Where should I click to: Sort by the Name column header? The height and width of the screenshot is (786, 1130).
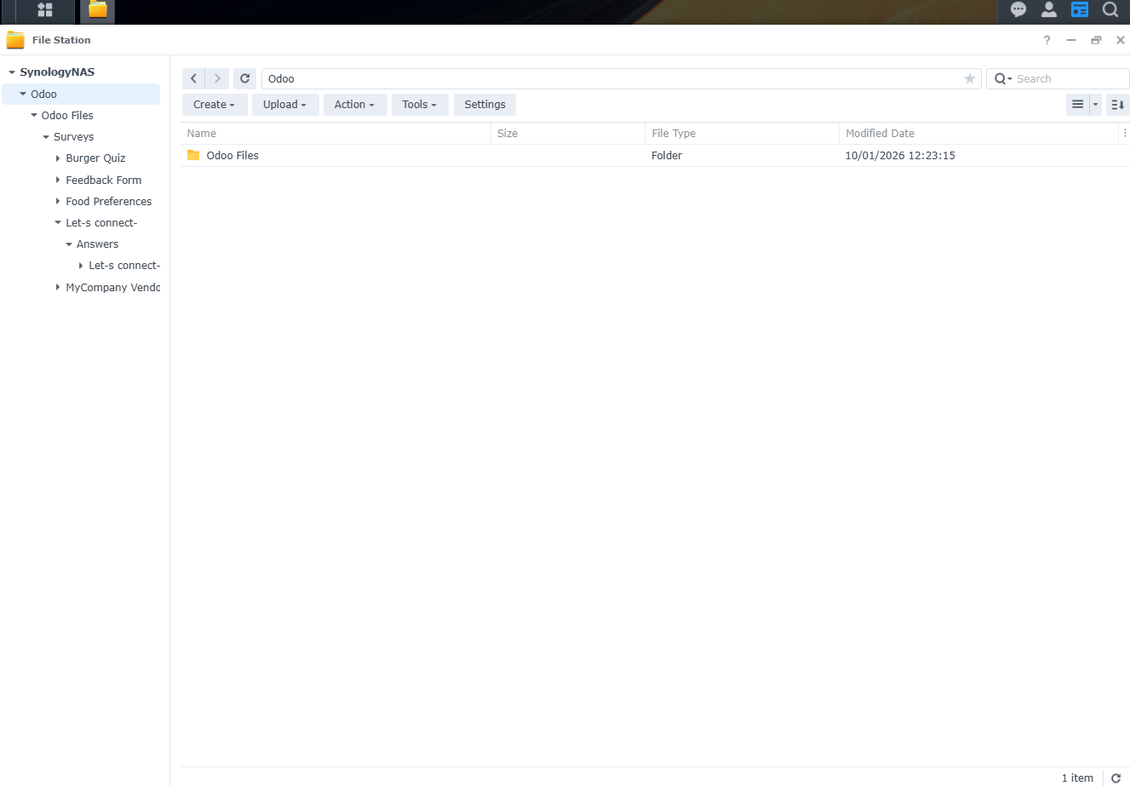[336, 133]
